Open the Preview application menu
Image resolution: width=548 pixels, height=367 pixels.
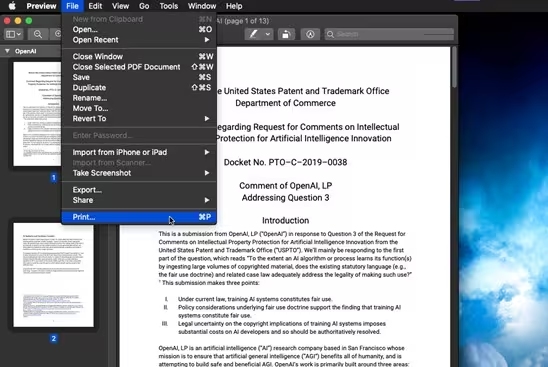point(41,6)
